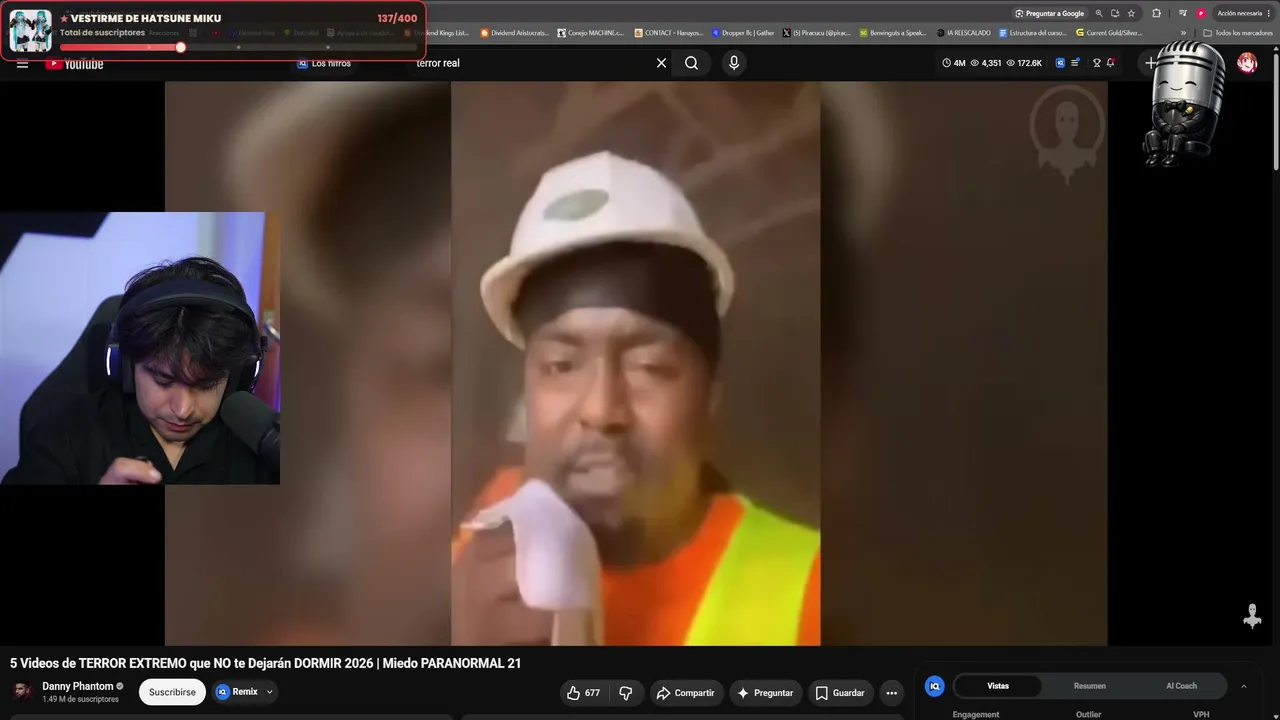Click the Engagement column label
This screenshot has width=1280, height=720.
click(975, 714)
